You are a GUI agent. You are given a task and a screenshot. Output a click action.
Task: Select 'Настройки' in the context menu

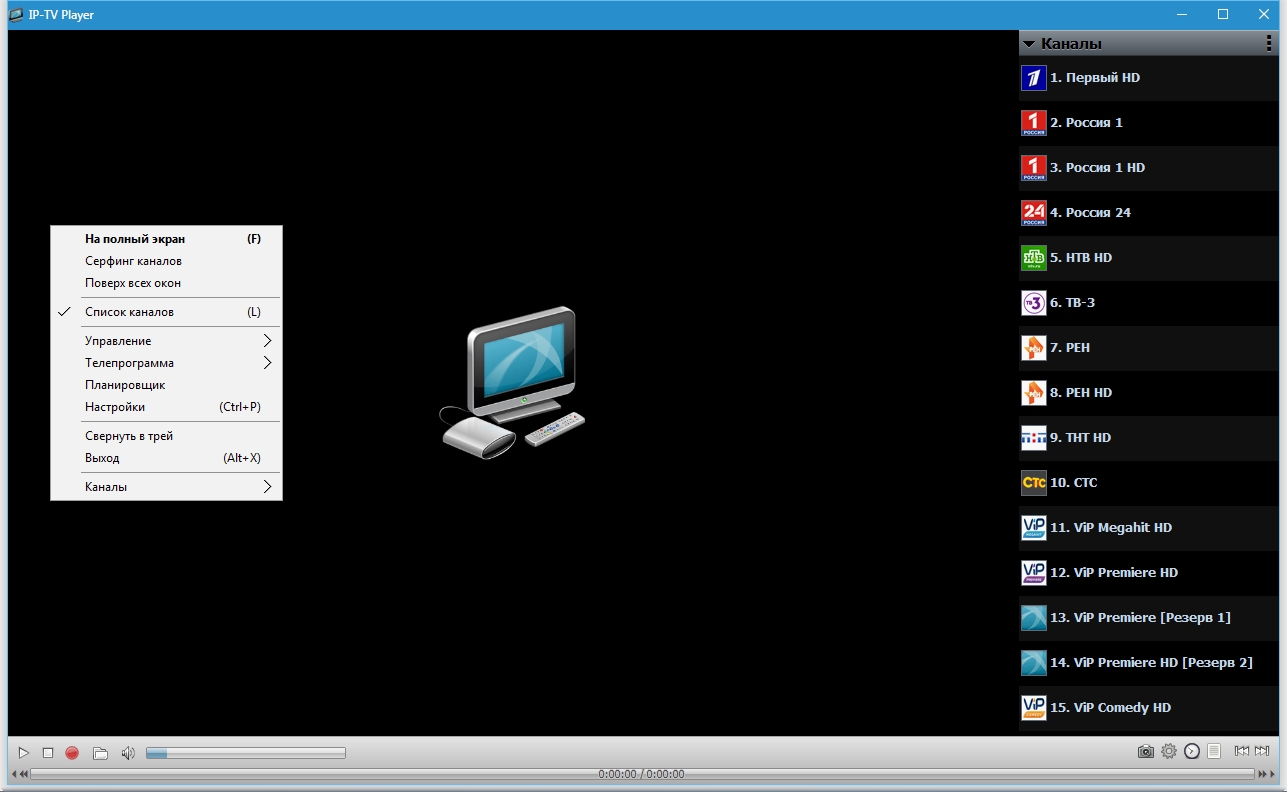tap(115, 407)
